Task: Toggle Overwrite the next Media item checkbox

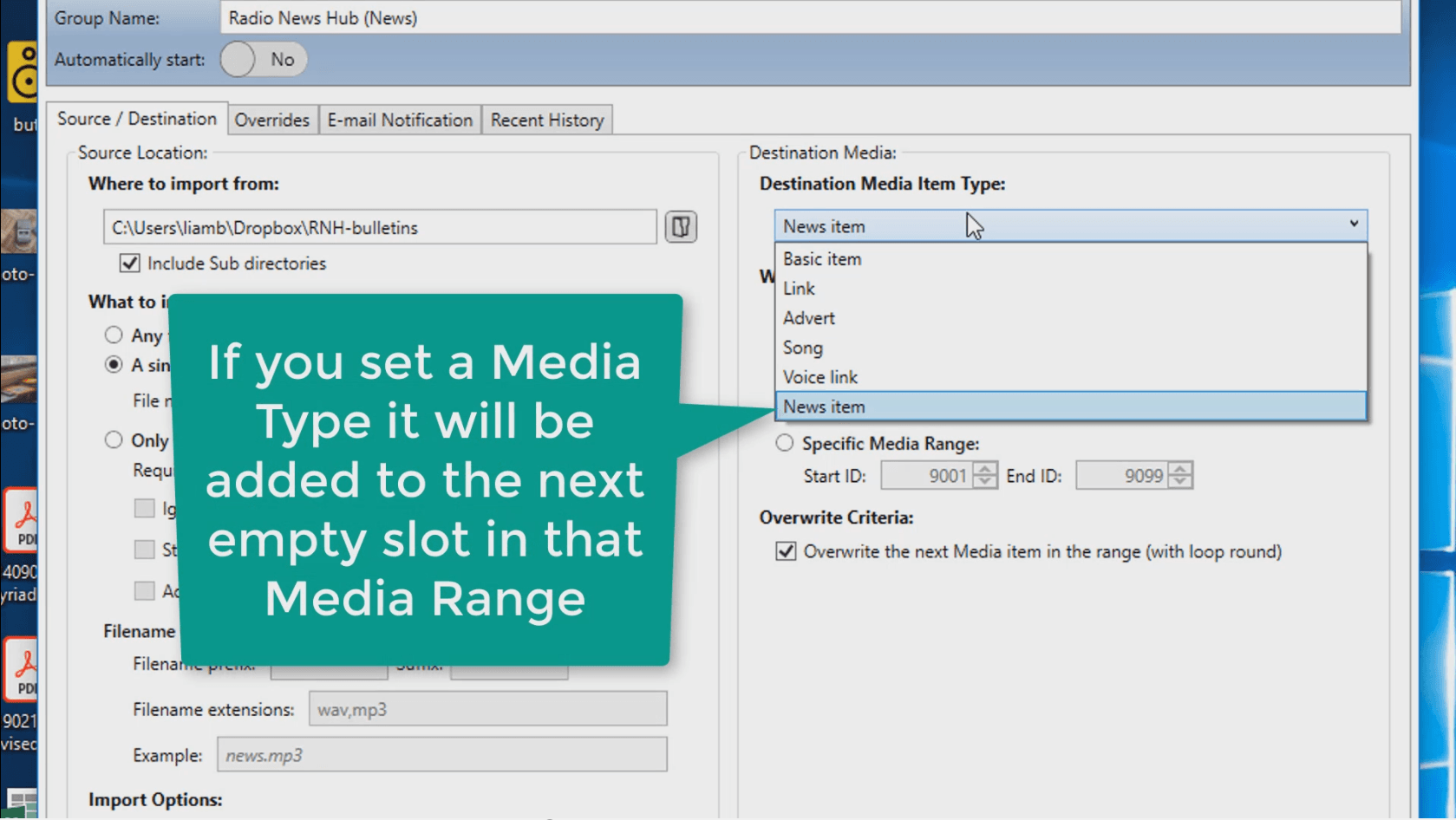Action: point(786,552)
